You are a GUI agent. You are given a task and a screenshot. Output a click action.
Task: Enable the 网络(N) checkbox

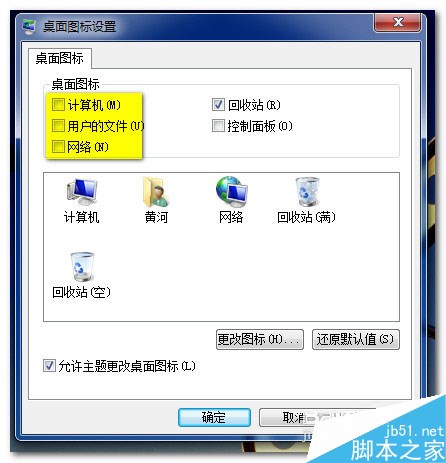click(58, 147)
